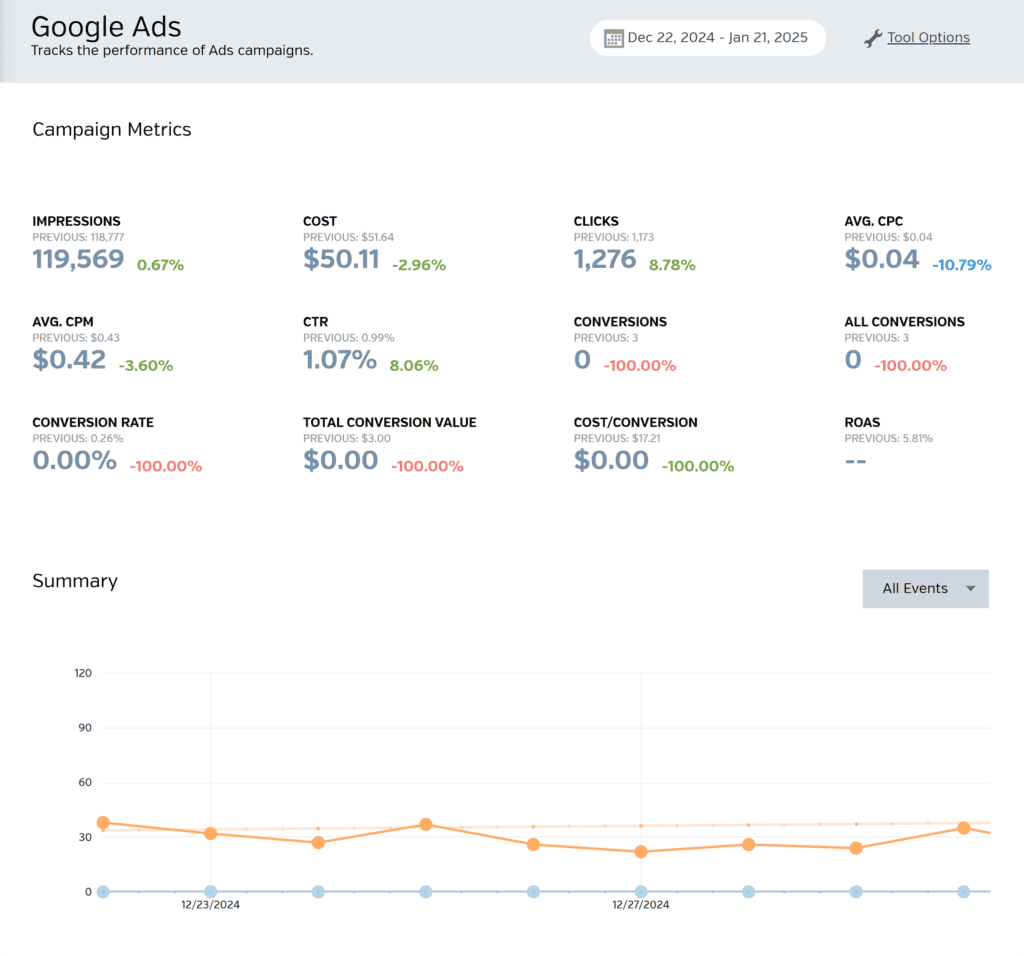Click the Total Conversion Value $0.00

click(x=341, y=460)
